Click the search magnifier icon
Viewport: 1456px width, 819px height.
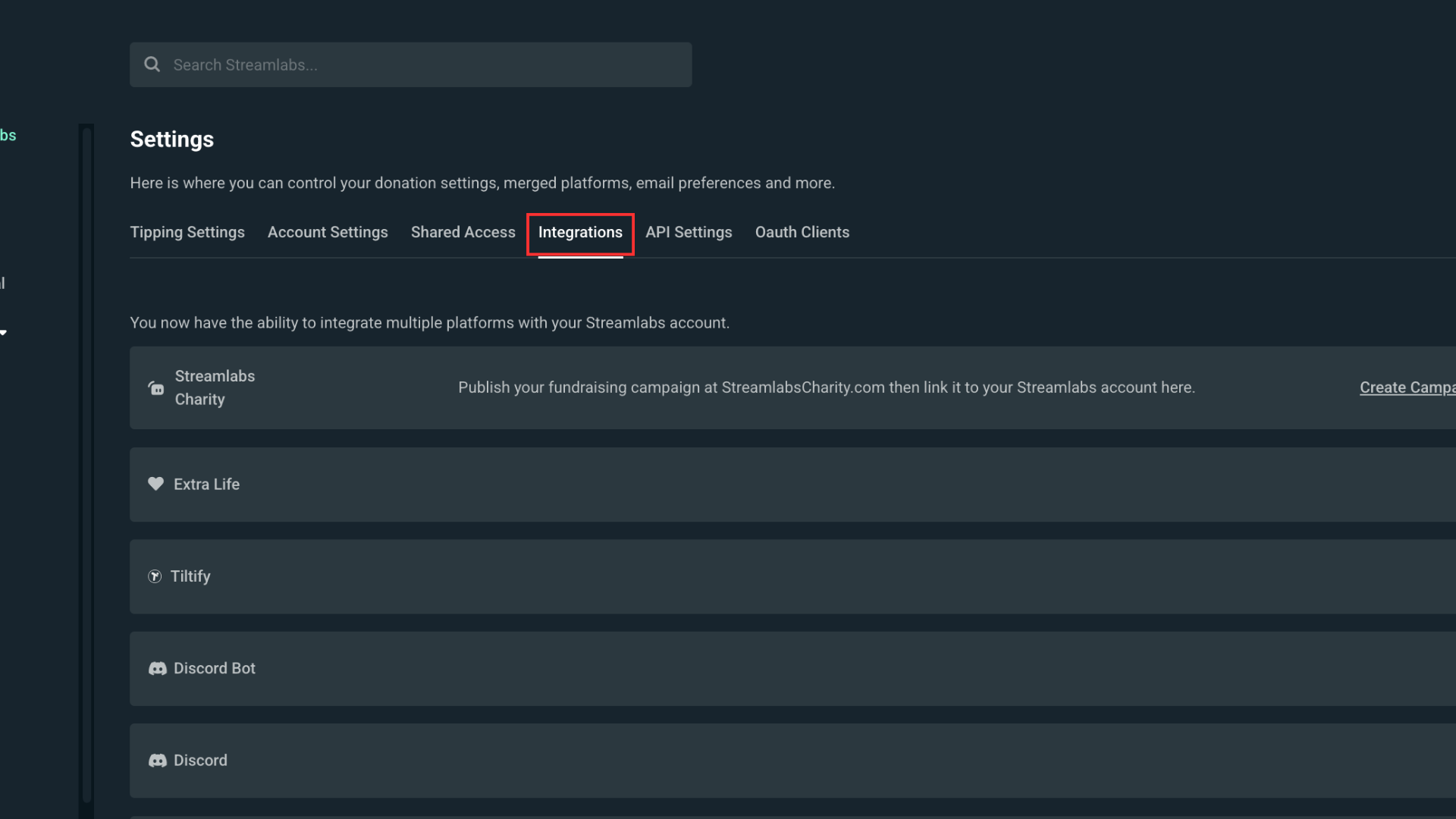pos(152,64)
